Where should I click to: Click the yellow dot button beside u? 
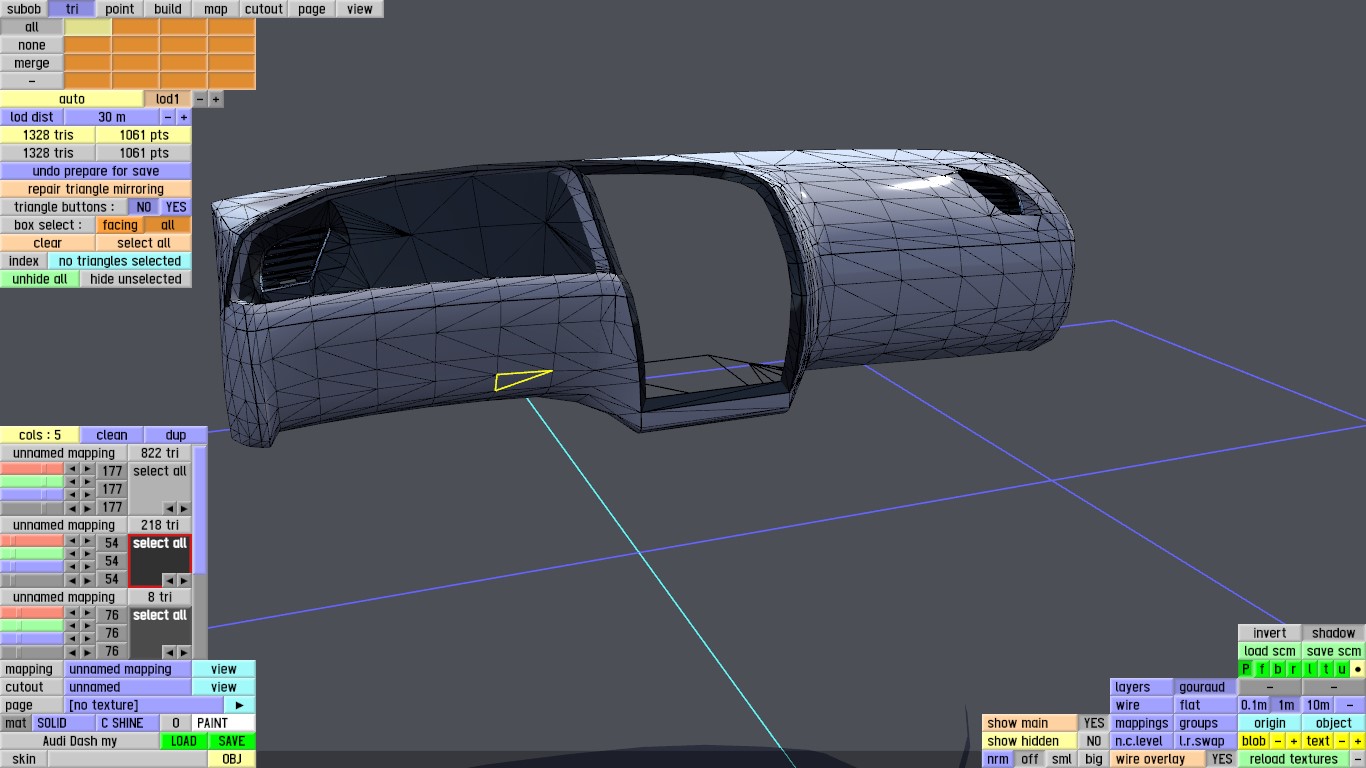coord(1358,669)
